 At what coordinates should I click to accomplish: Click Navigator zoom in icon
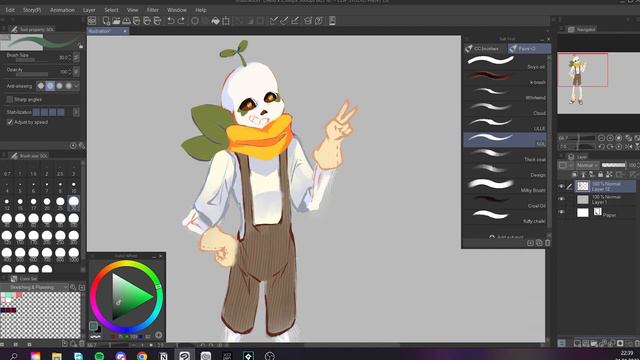pos(610,138)
